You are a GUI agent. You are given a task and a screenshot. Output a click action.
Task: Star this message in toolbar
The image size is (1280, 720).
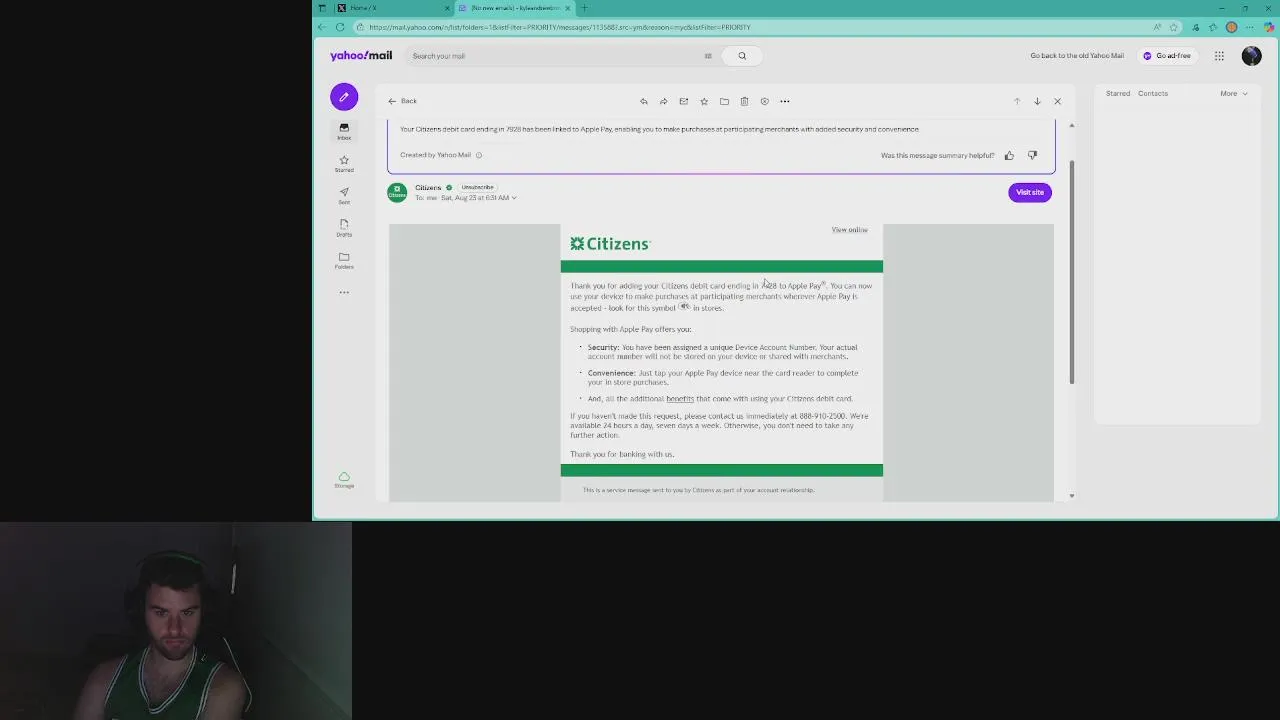704,101
